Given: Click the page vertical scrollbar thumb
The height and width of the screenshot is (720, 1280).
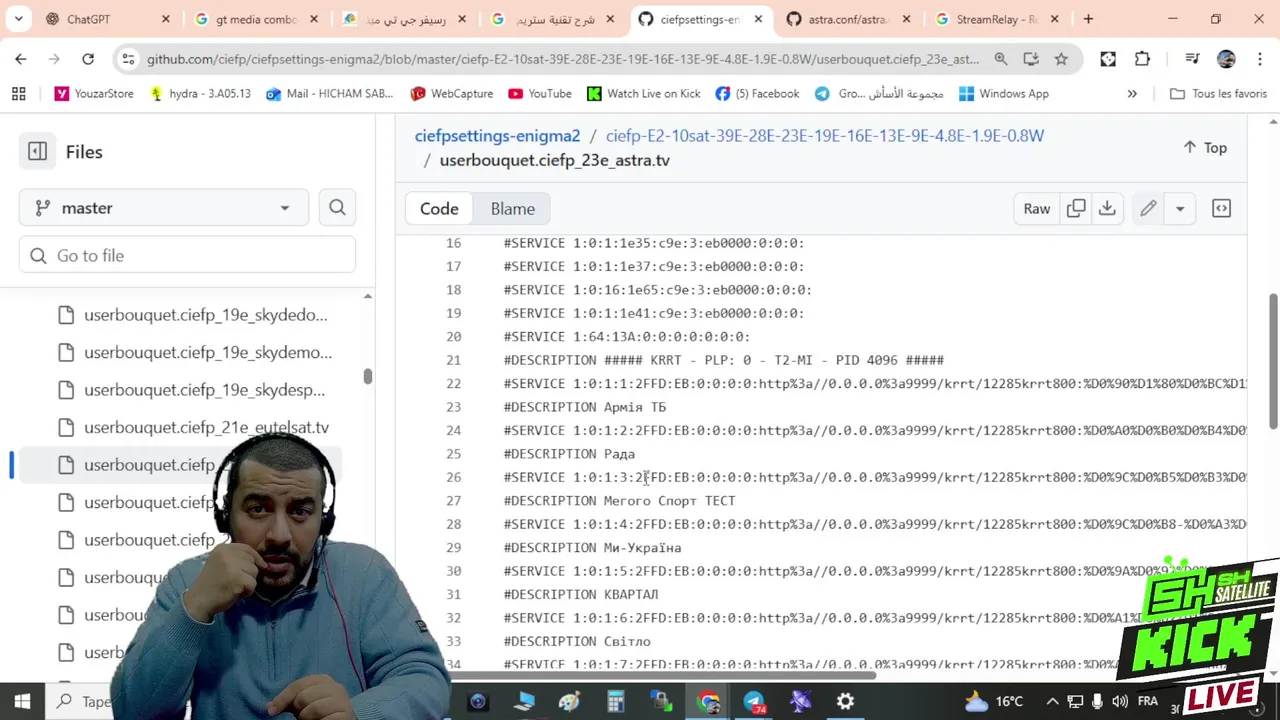Looking at the screenshot, I should tap(1273, 359).
